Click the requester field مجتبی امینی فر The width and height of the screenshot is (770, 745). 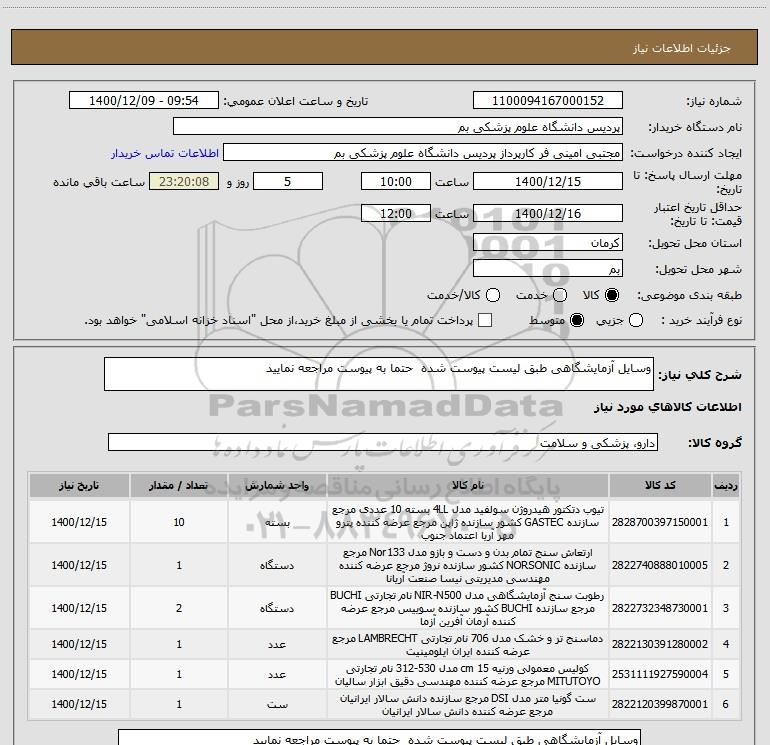point(423,153)
